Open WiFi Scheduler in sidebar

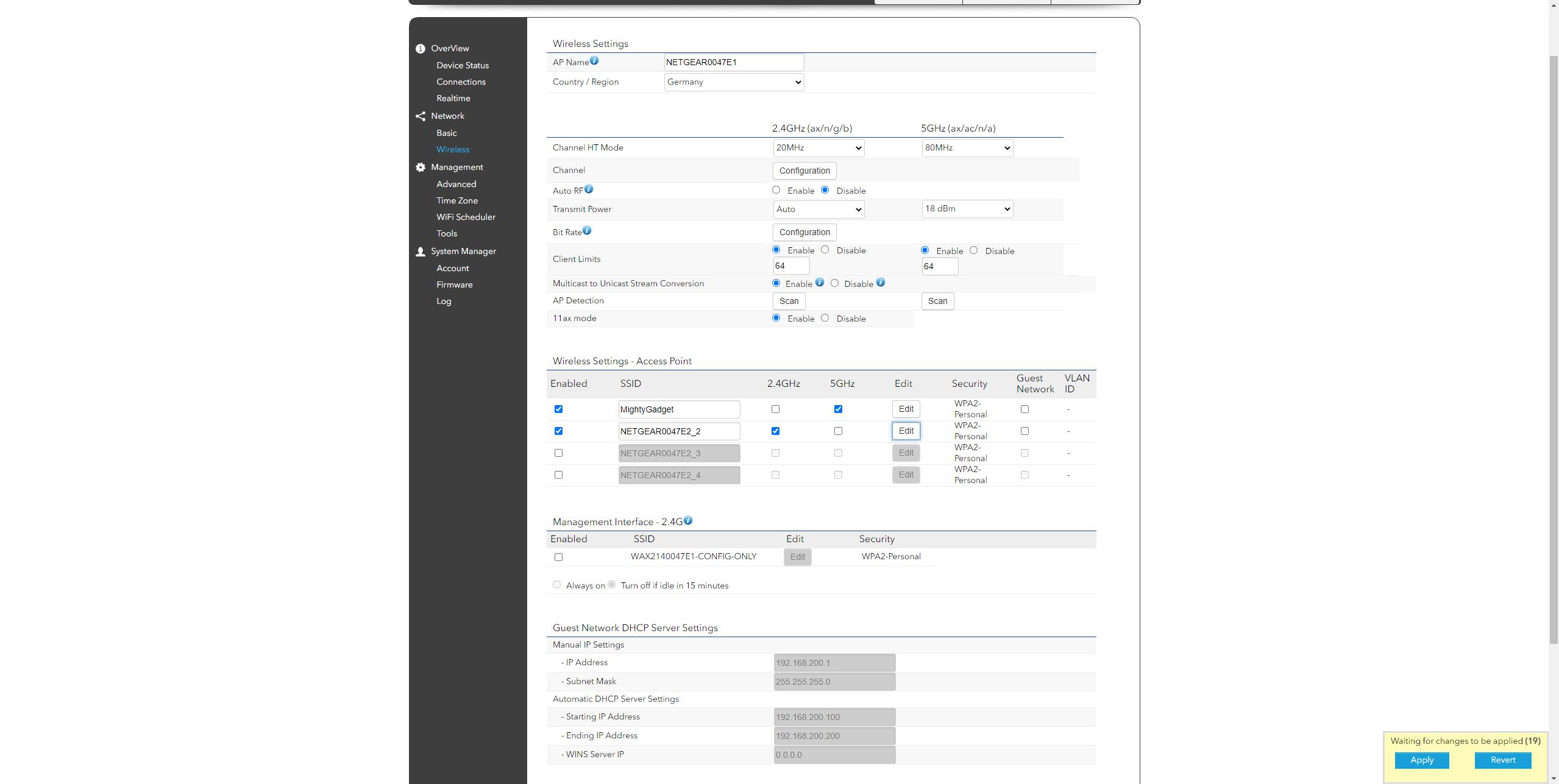(466, 217)
